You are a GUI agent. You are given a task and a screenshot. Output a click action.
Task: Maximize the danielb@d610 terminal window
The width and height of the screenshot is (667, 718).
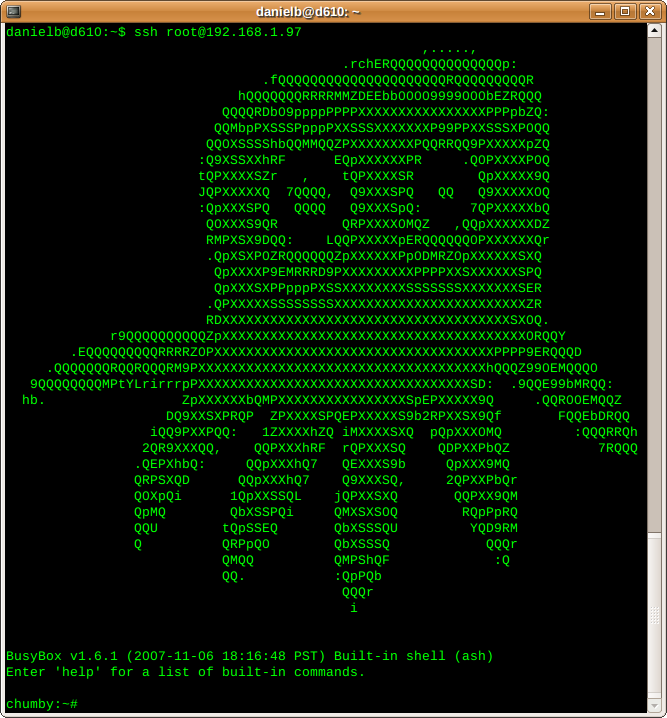[x=625, y=11]
